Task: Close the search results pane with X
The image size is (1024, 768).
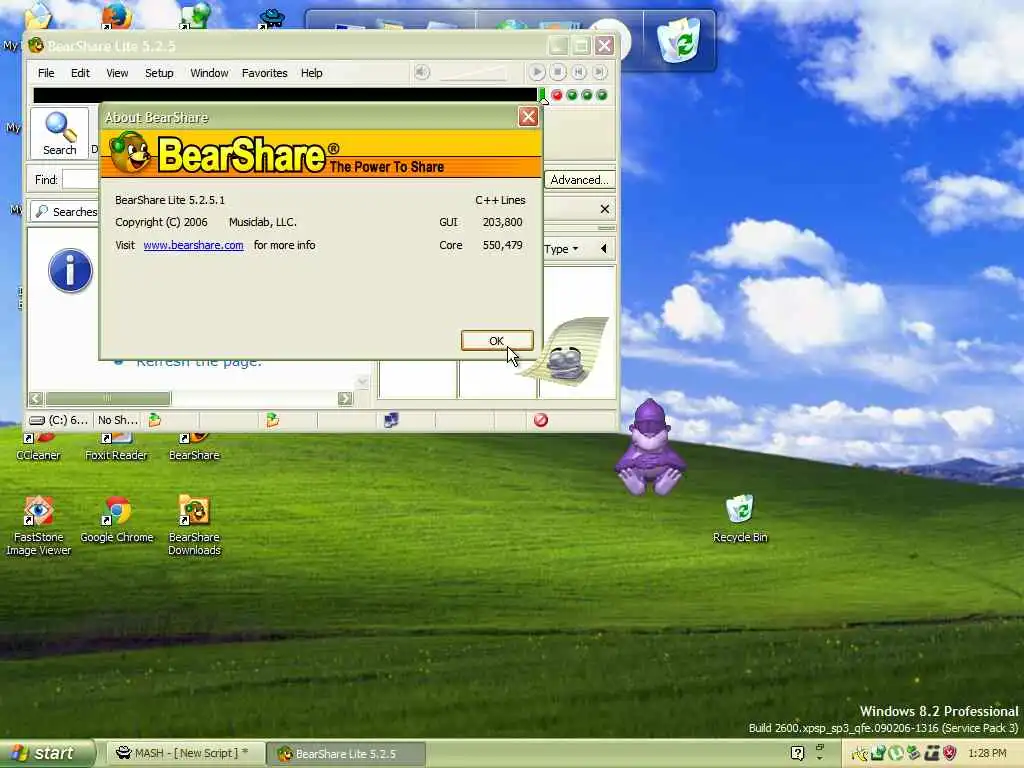Action: (x=605, y=209)
